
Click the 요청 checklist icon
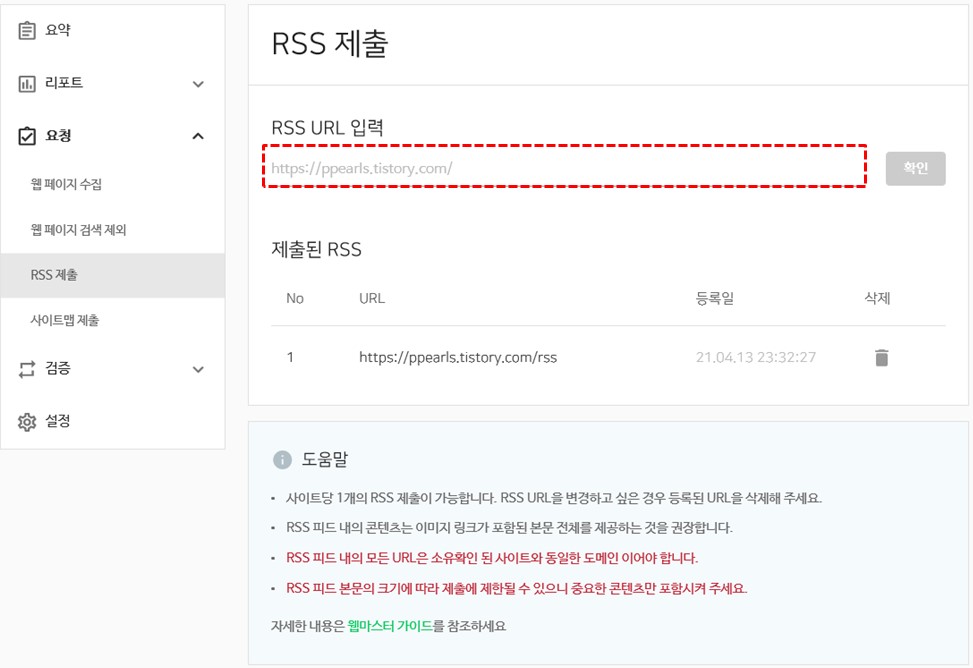pos(27,136)
